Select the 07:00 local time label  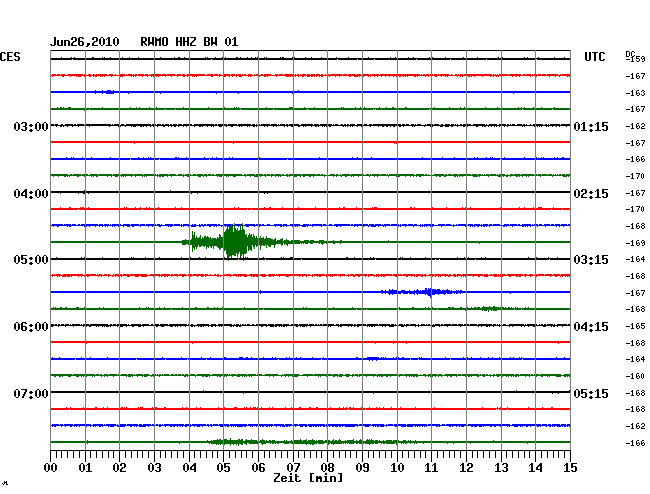(x=31, y=393)
